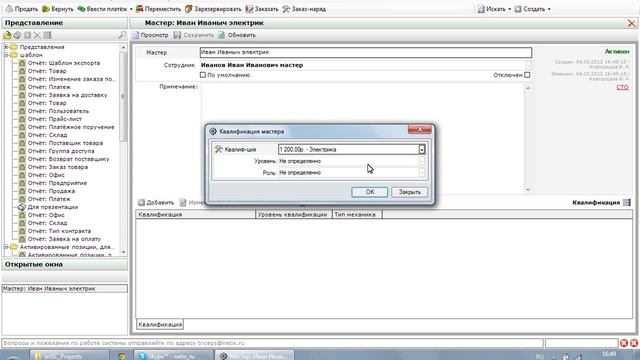
Task: Click the red СТО link
Action: tap(622, 87)
